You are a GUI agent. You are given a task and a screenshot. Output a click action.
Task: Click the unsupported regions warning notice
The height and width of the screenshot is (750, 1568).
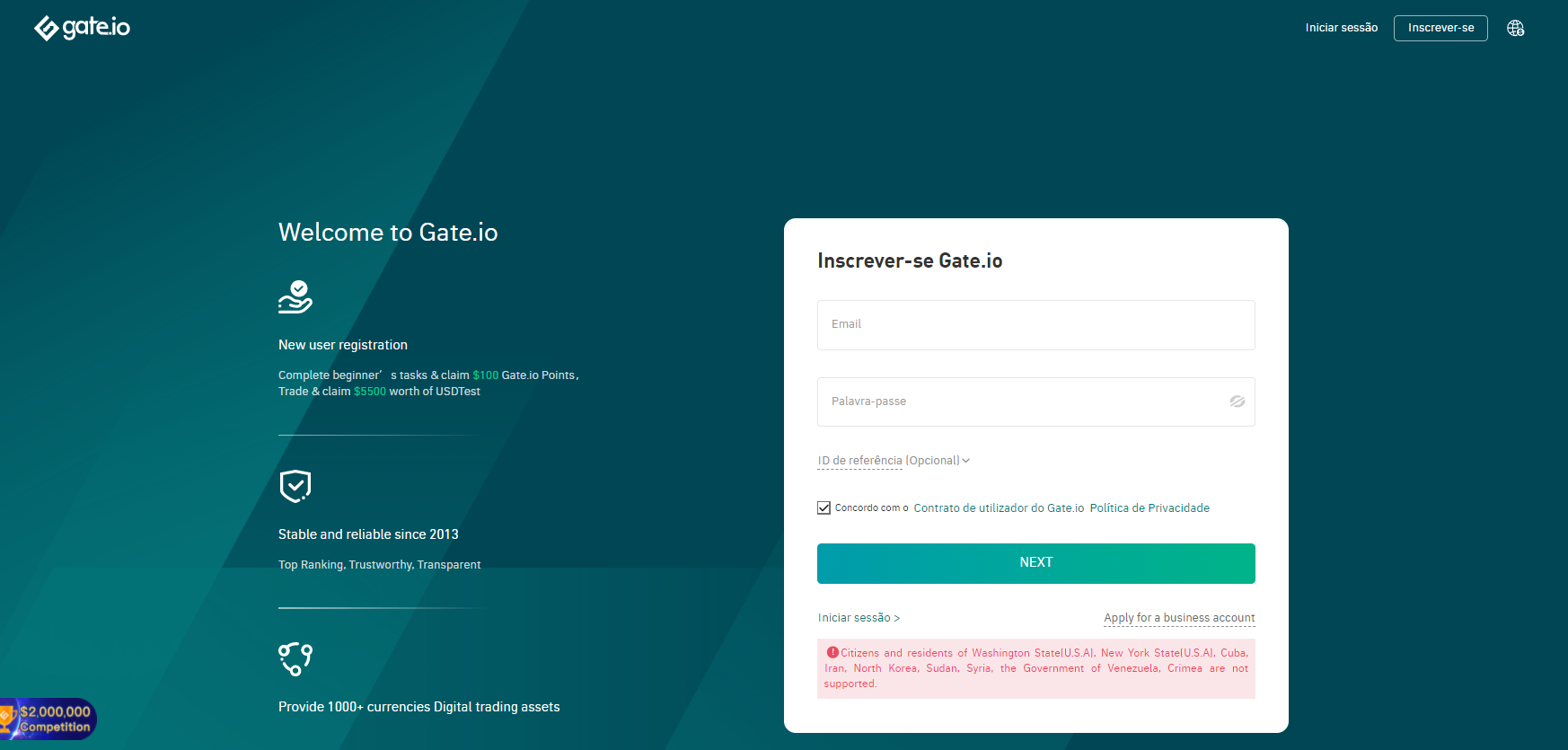[x=1035, y=668]
